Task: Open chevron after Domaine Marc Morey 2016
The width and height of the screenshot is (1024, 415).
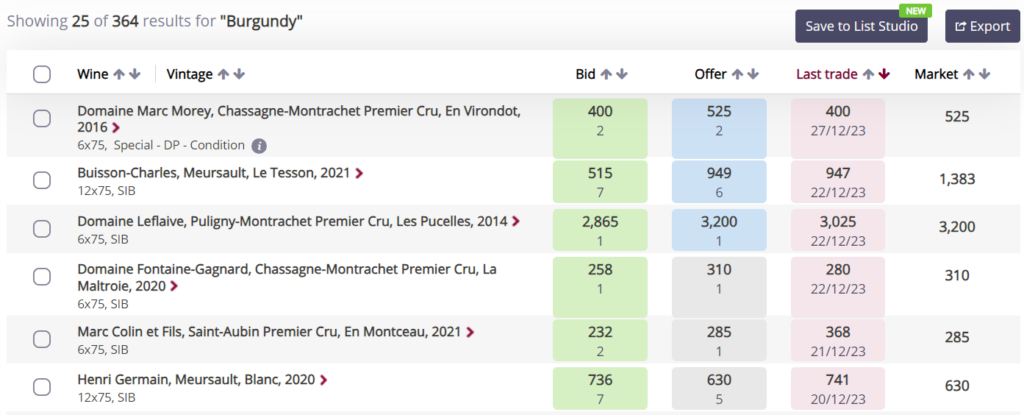Action: [x=116, y=127]
